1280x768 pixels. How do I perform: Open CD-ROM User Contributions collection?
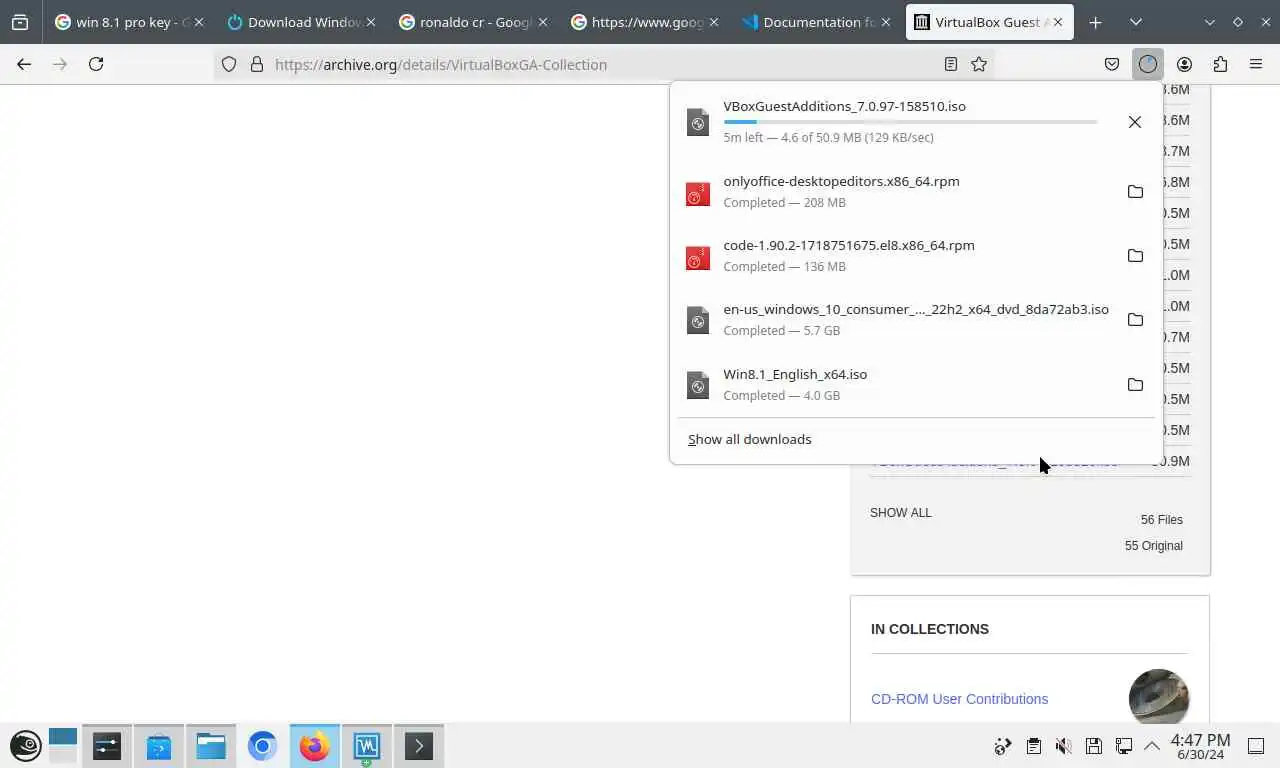click(959, 699)
